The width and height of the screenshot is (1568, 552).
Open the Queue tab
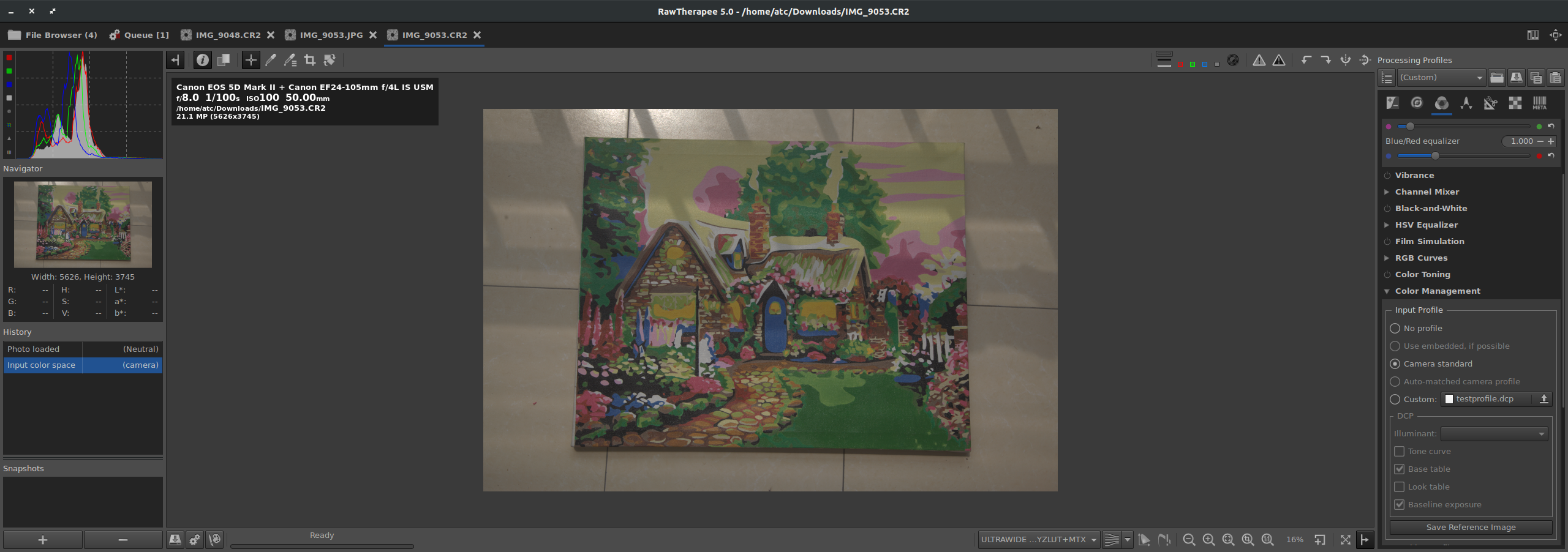[x=139, y=35]
